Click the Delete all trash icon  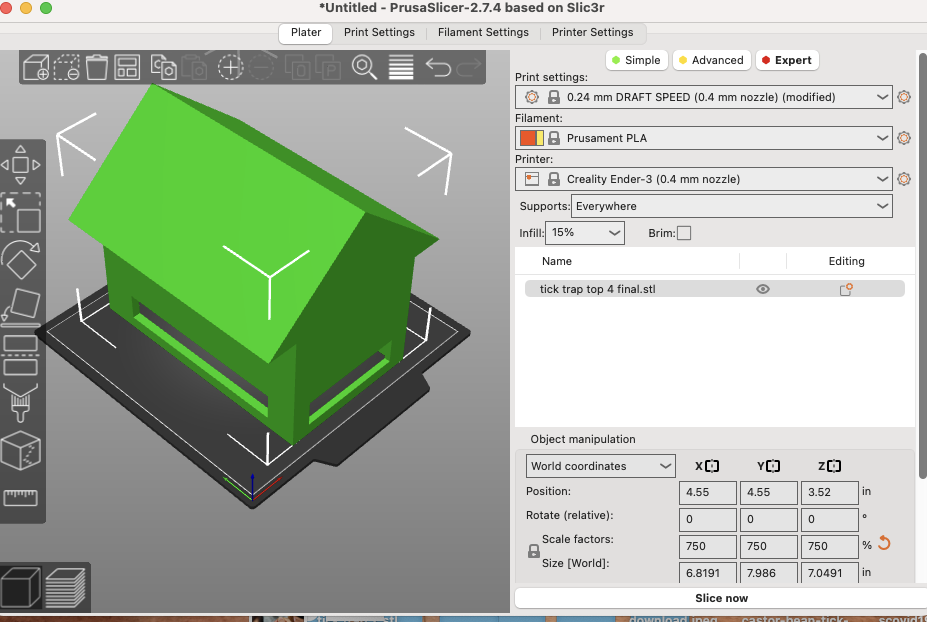point(96,67)
